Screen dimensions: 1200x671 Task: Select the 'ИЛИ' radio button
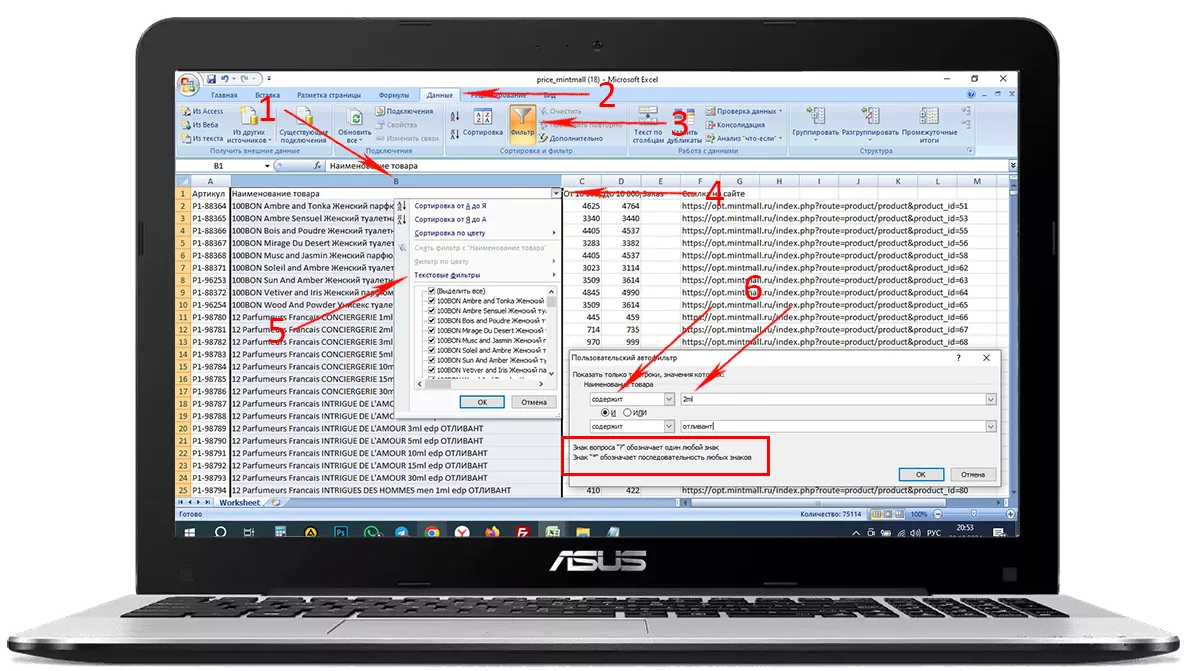pos(627,412)
